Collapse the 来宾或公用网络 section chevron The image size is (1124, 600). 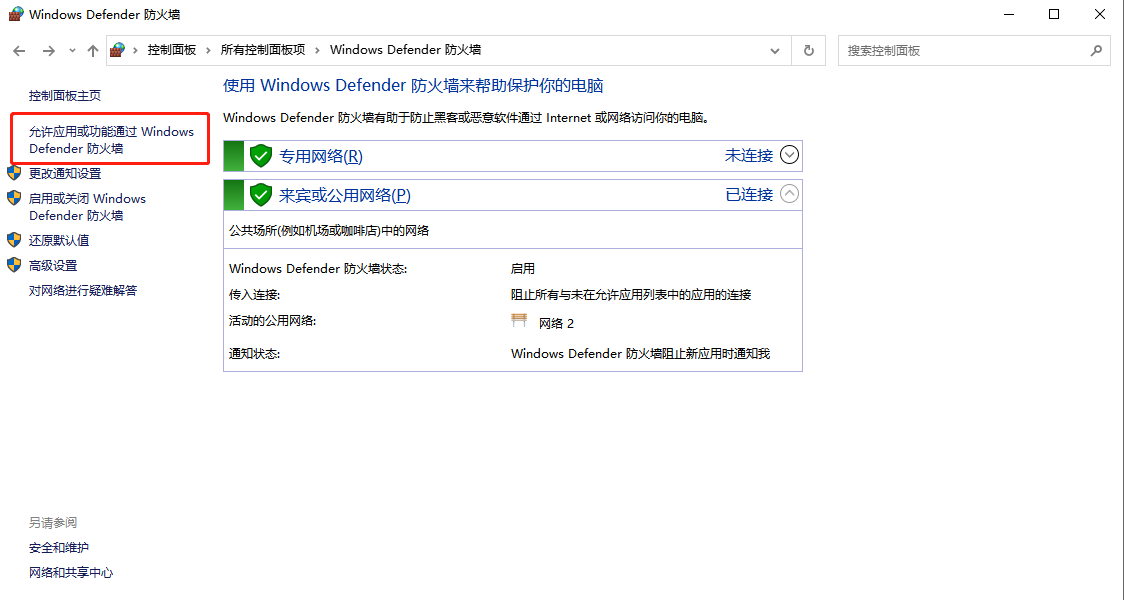(x=789, y=194)
